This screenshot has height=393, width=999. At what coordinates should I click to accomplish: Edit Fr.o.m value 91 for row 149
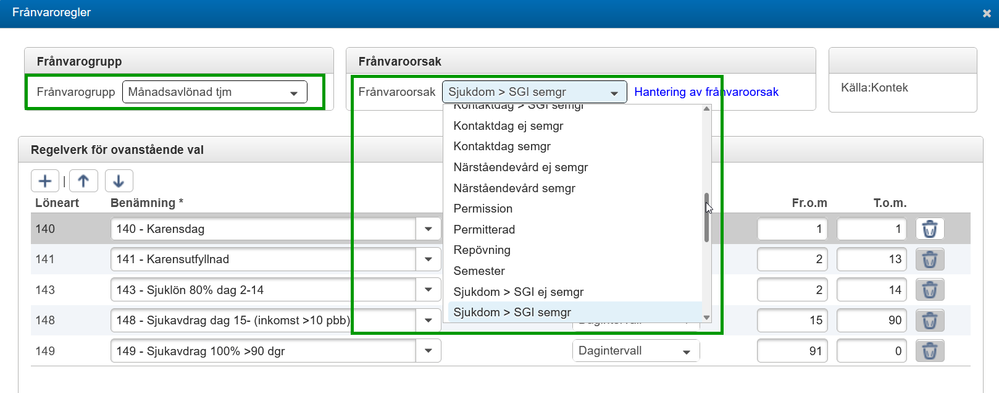793,350
